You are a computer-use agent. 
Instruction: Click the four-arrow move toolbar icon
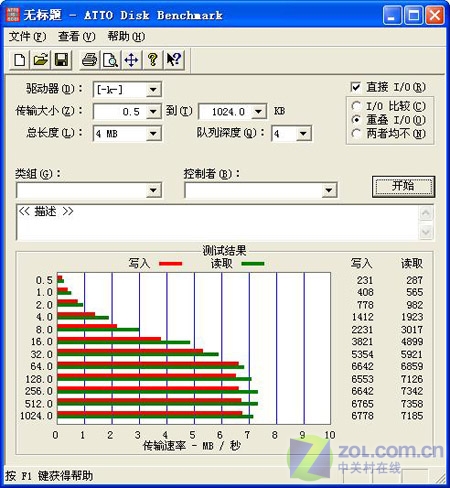point(131,60)
